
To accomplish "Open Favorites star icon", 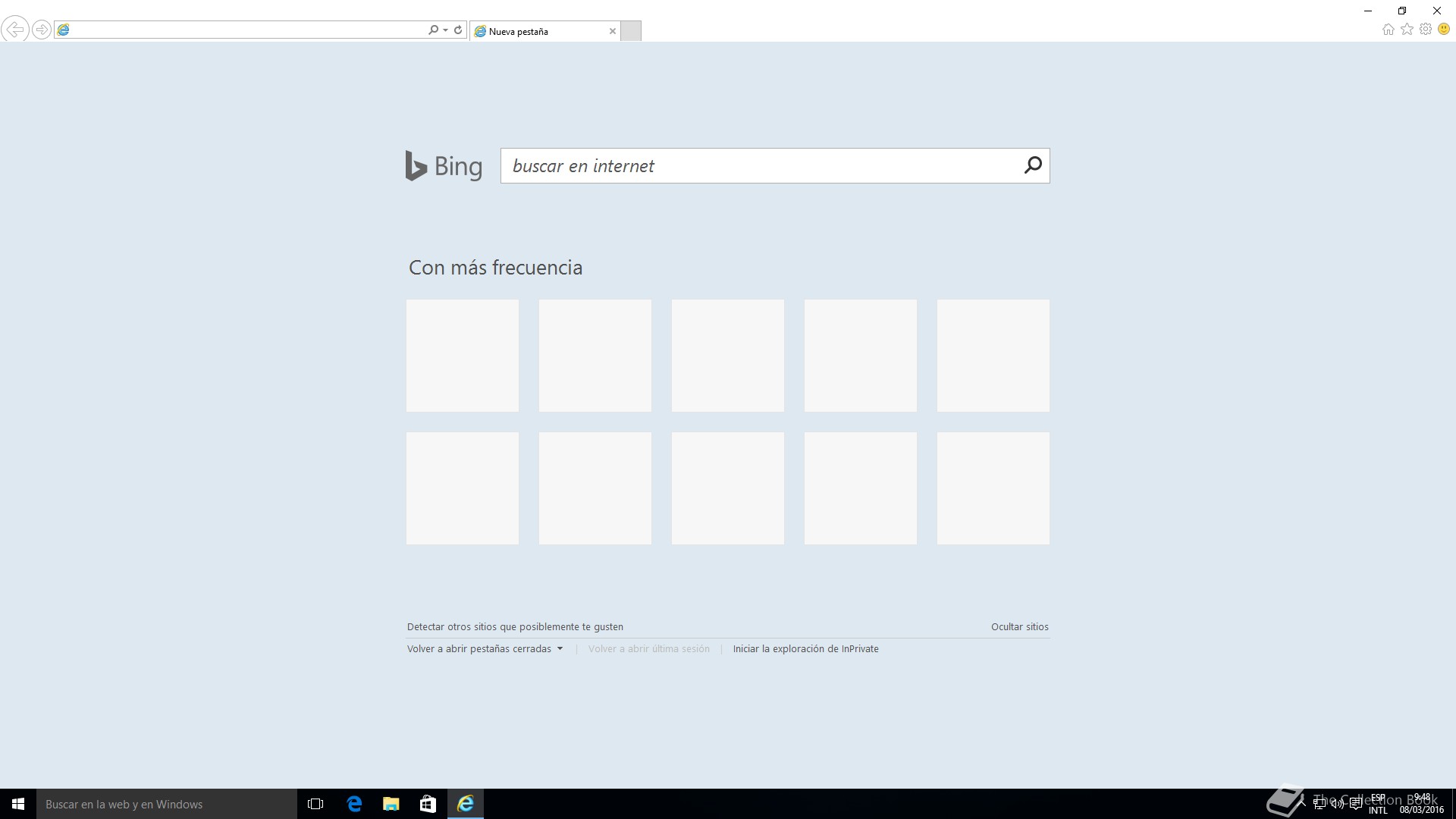I will pyautogui.click(x=1407, y=30).
